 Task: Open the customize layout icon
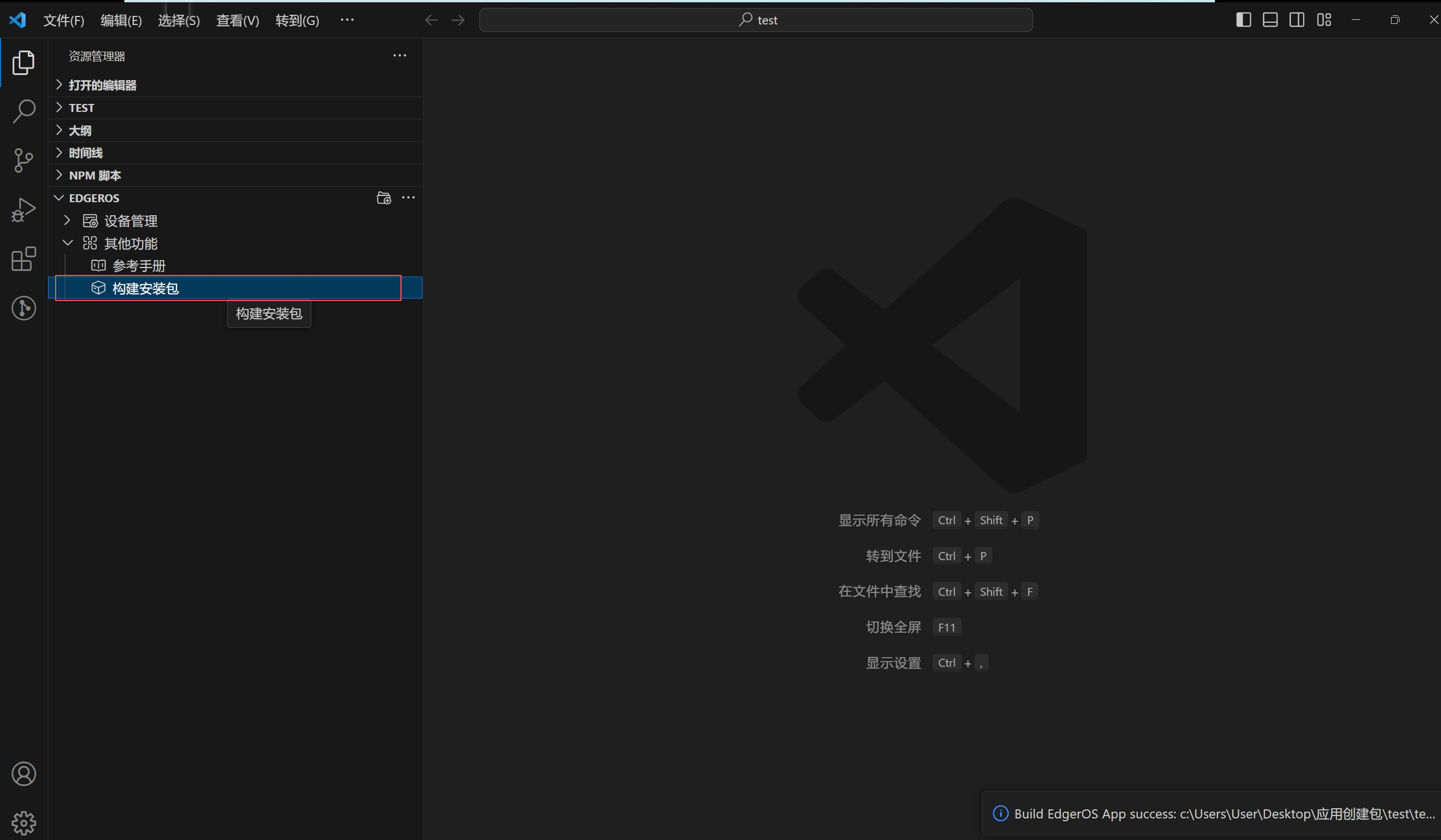pyautogui.click(x=1324, y=20)
